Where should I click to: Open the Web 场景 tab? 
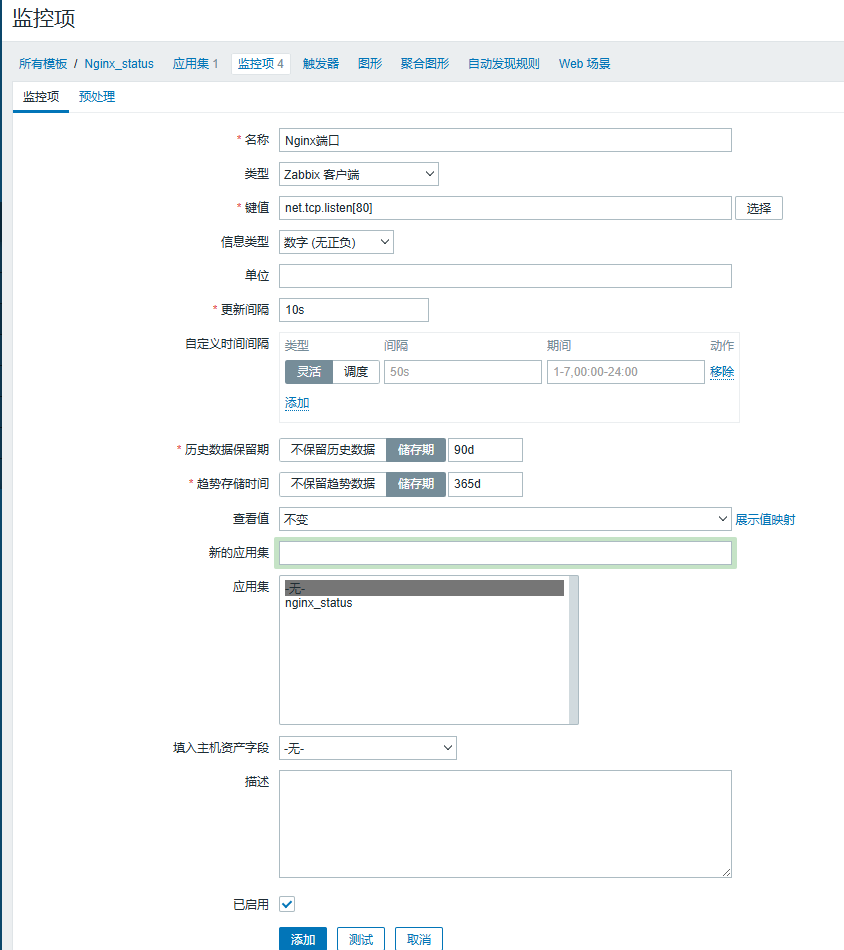tap(584, 64)
